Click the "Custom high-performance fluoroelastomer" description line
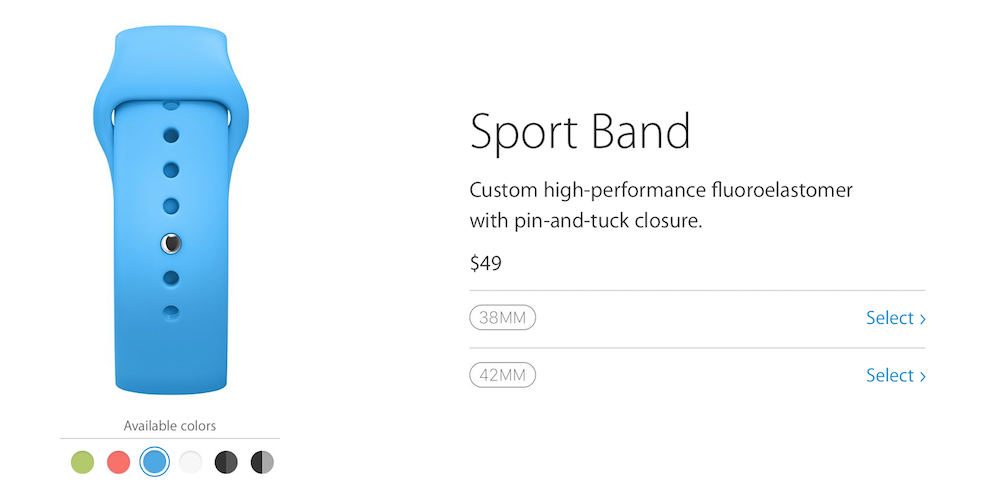 [x=660, y=190]
